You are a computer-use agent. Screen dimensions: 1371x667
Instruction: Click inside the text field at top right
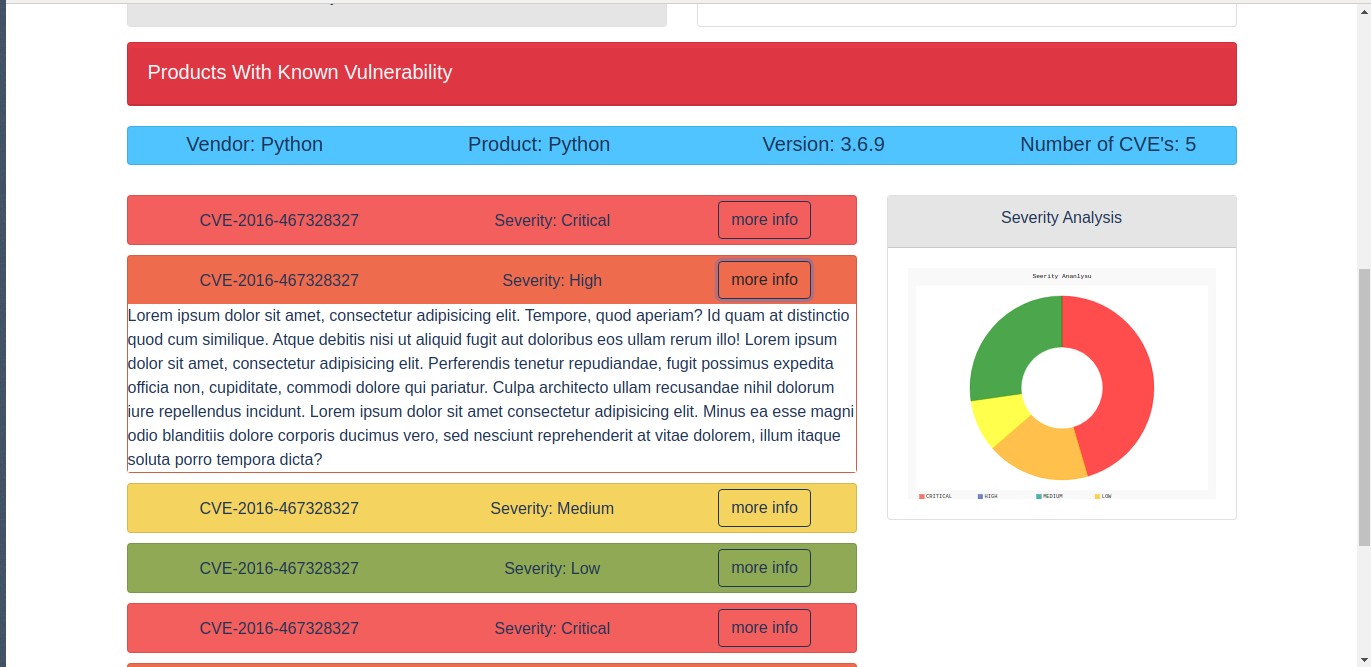point(965,12)
